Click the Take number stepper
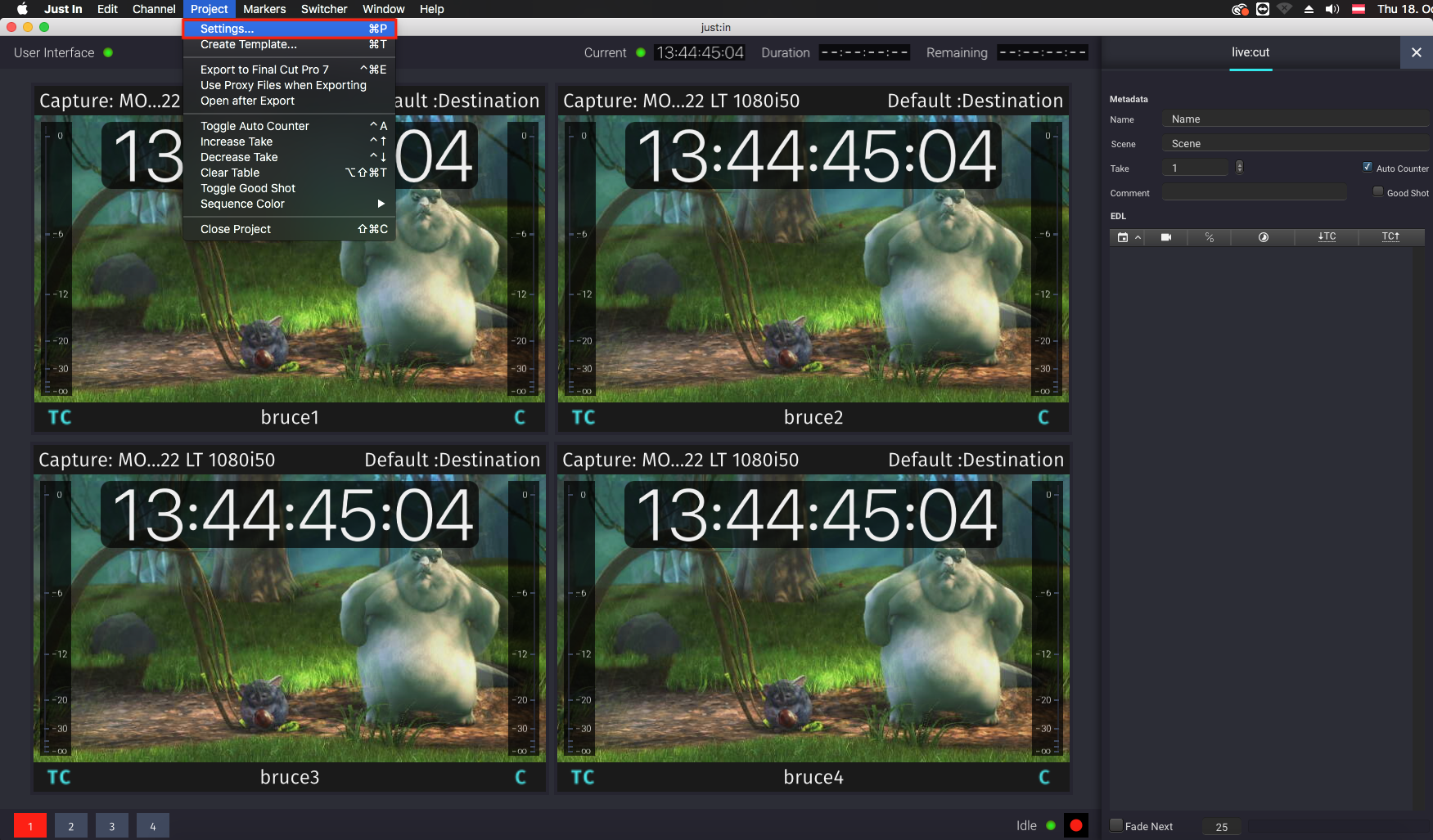The image size is (1433, 840). tap(1239, 168)
